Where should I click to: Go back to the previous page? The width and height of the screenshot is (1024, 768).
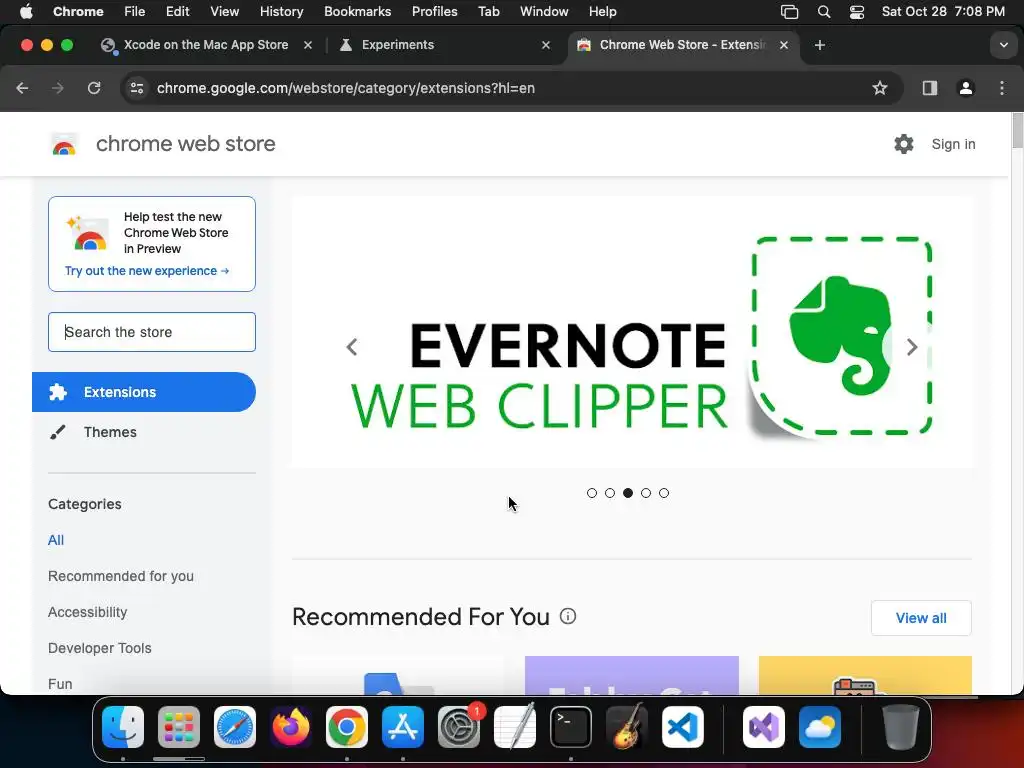coord(22,88)
